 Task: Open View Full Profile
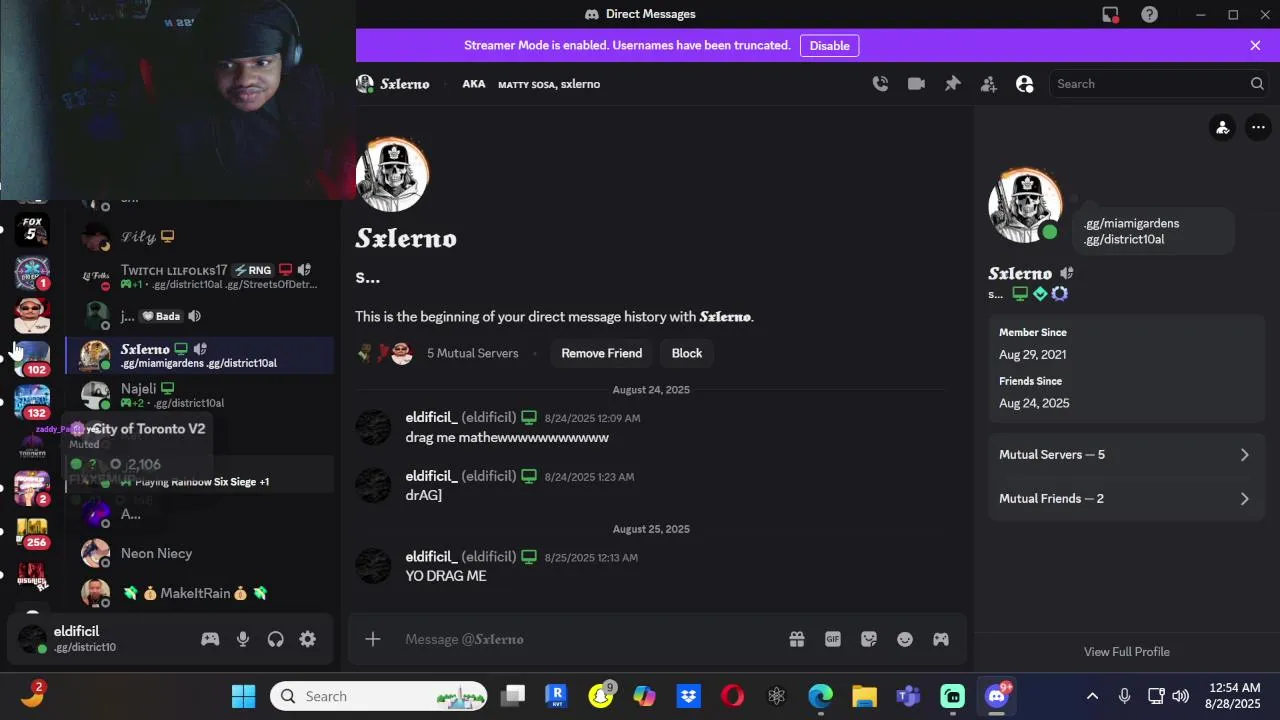(x=1126, y=652)
